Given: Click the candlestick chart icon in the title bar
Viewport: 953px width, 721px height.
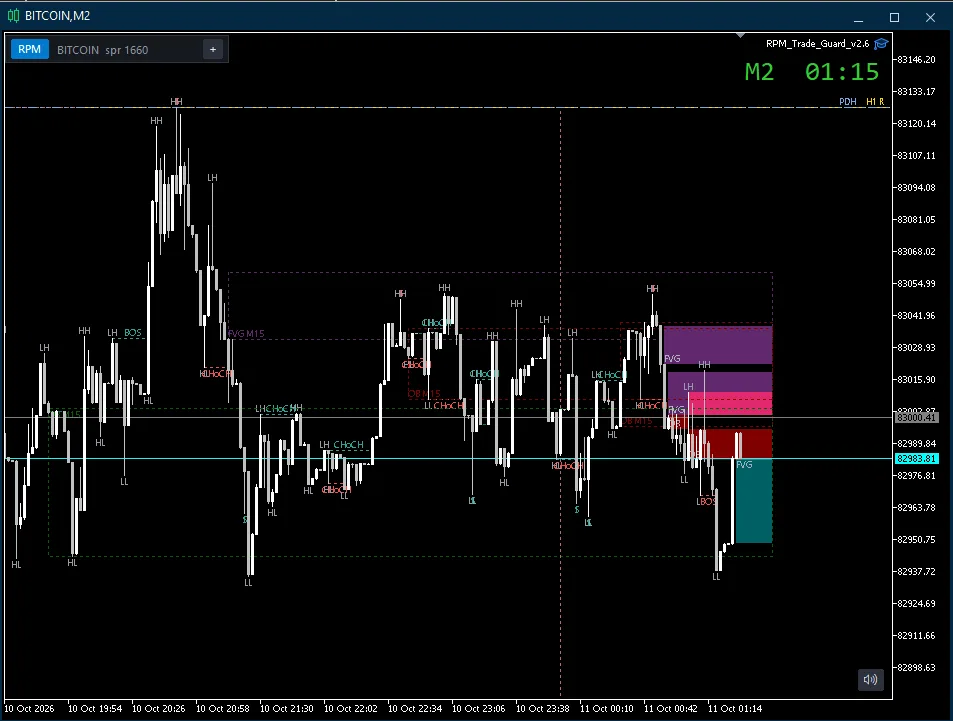Looking at the screenshot, I should pos(13,15).
